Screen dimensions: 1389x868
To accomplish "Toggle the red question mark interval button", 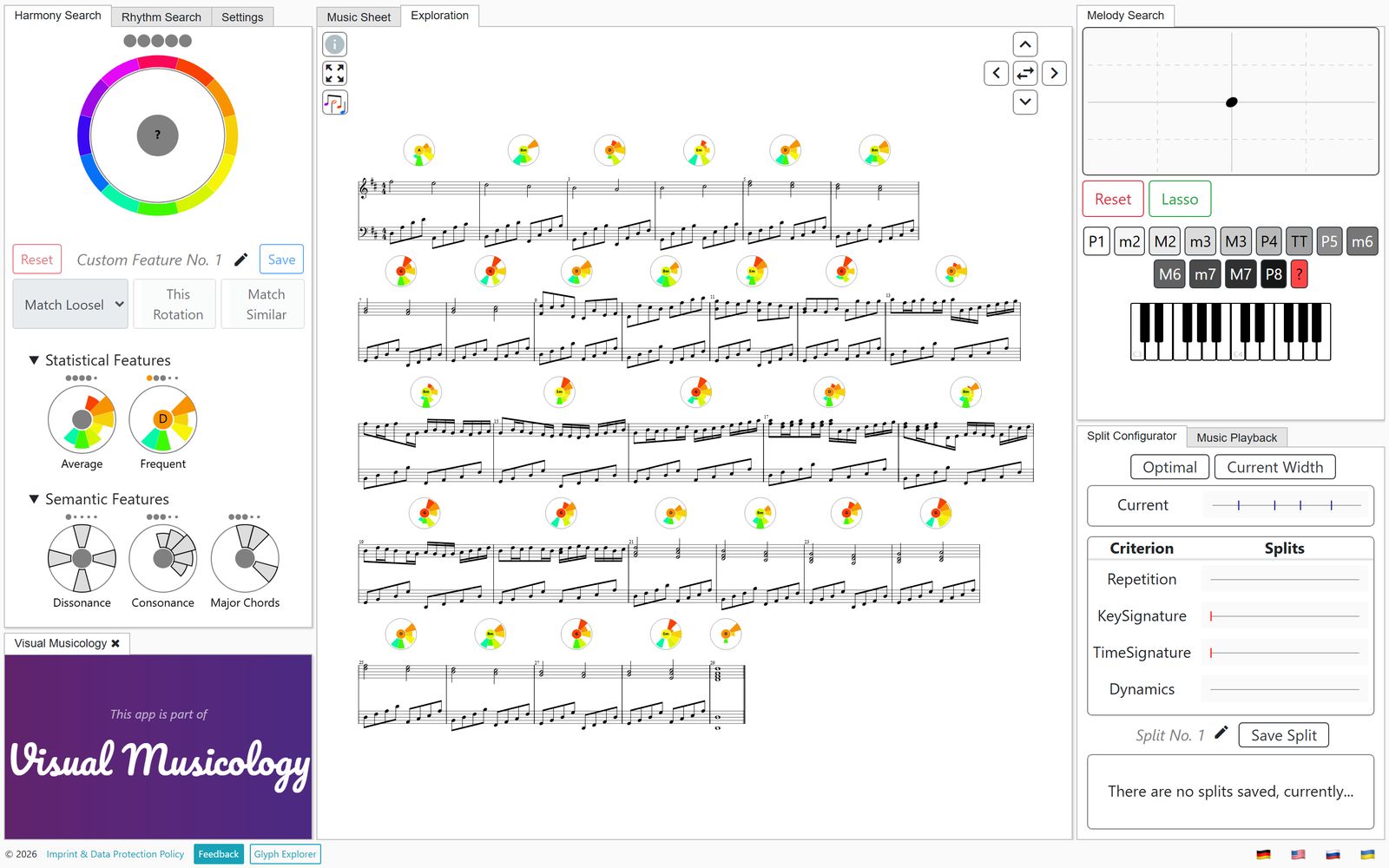I will (1299, 274).
